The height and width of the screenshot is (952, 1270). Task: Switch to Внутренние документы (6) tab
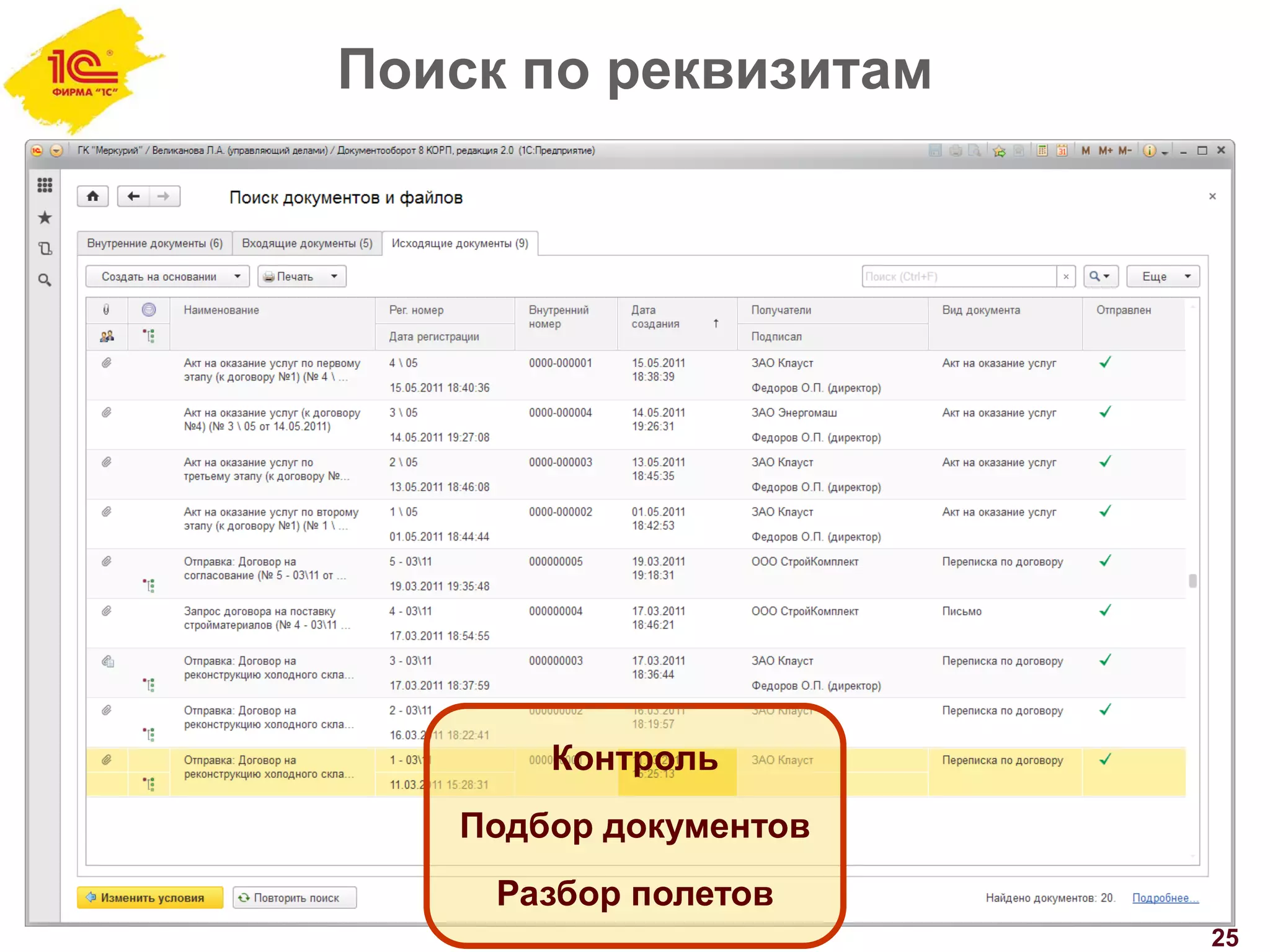[154, 243]
